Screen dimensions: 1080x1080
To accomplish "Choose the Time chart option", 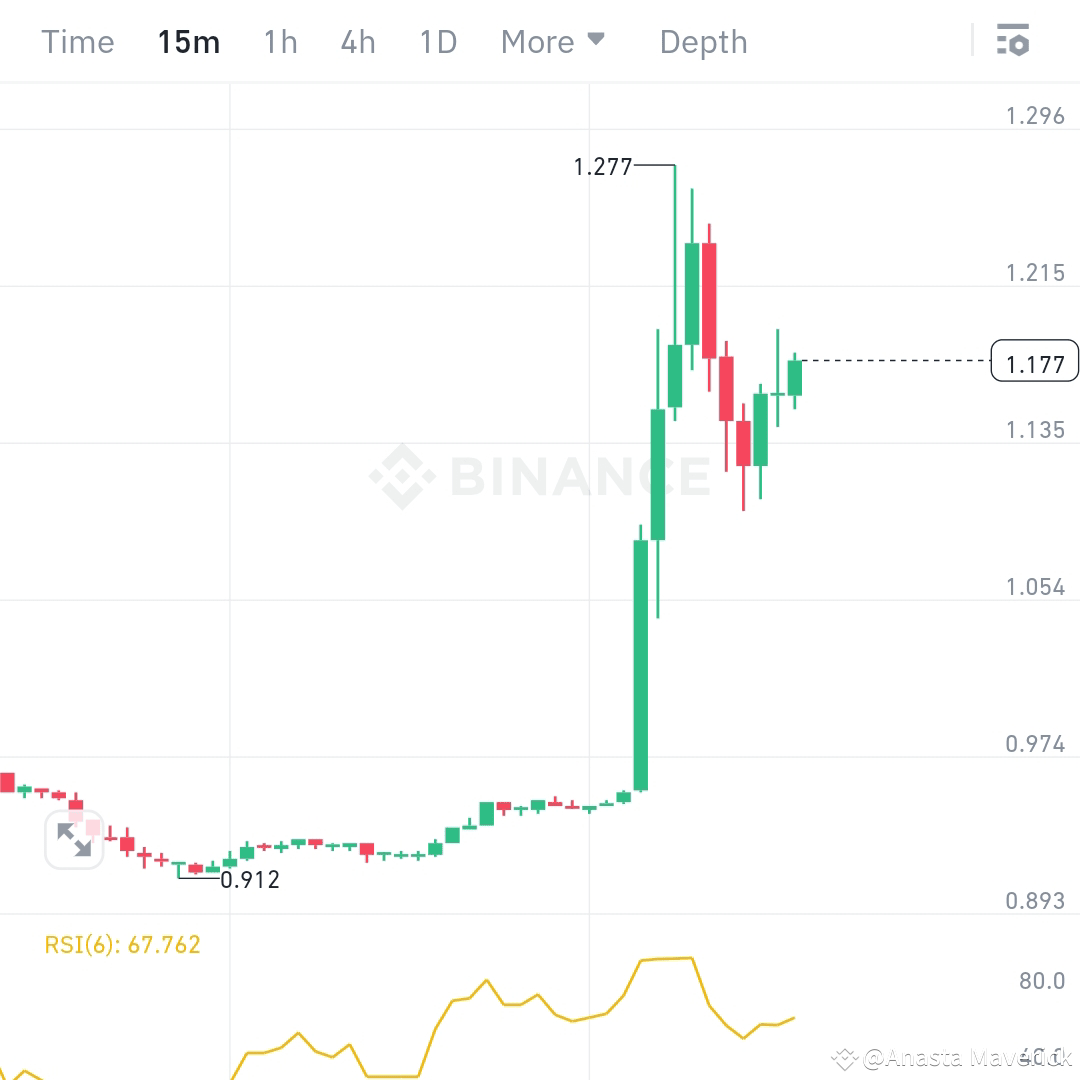I will click(77, 41).
